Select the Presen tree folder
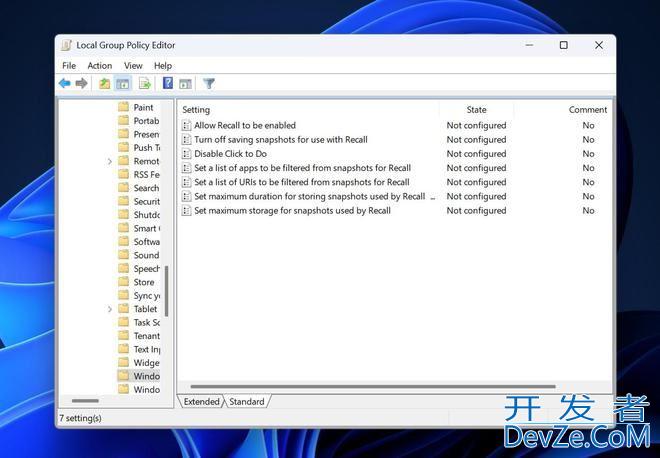This screenshot has height=458, width=660. pos(146,134)
